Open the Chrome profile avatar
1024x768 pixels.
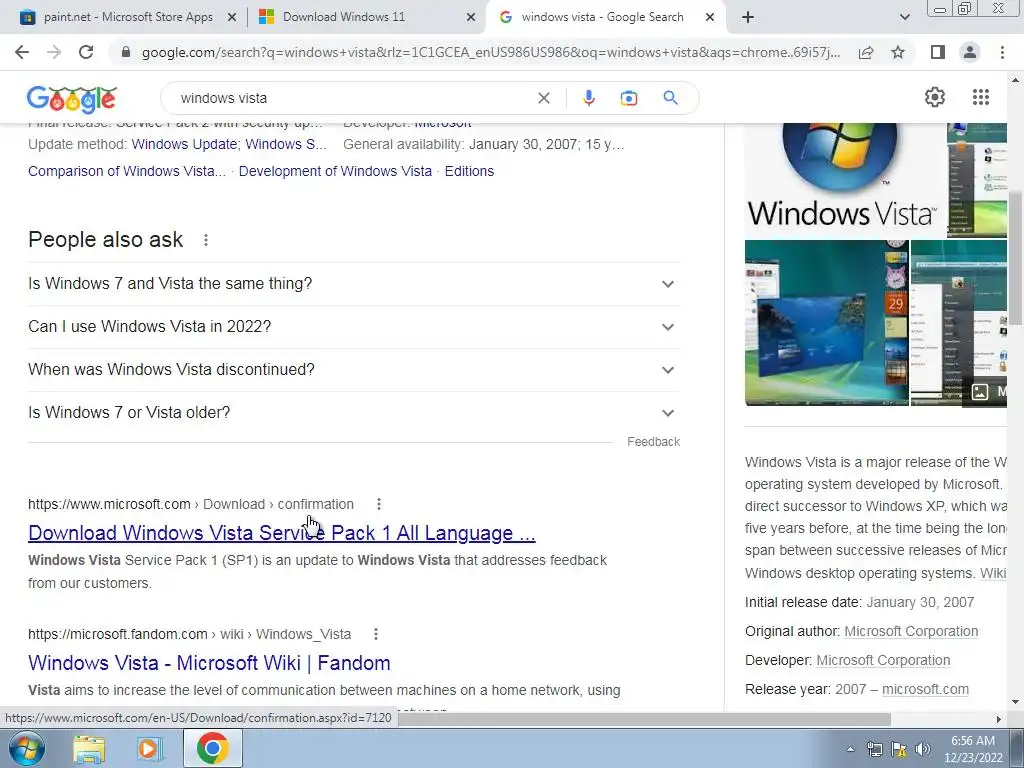point(970,52)
